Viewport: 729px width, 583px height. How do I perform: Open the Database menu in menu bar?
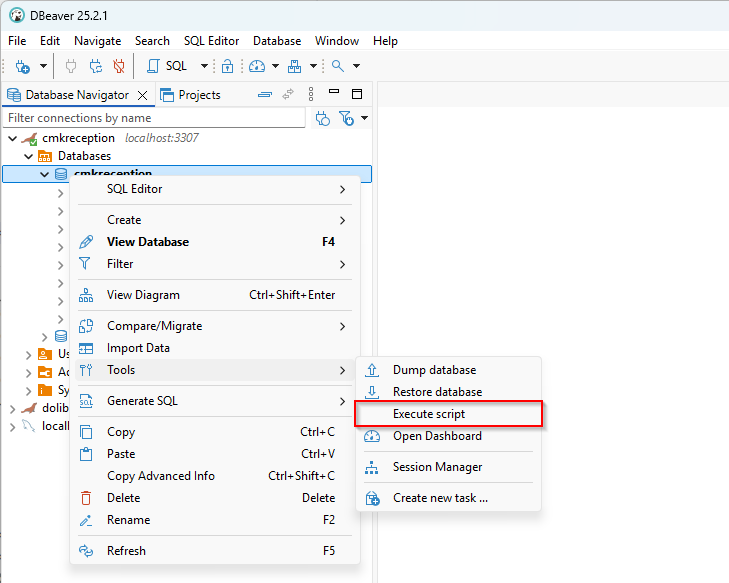click(277, 41)
